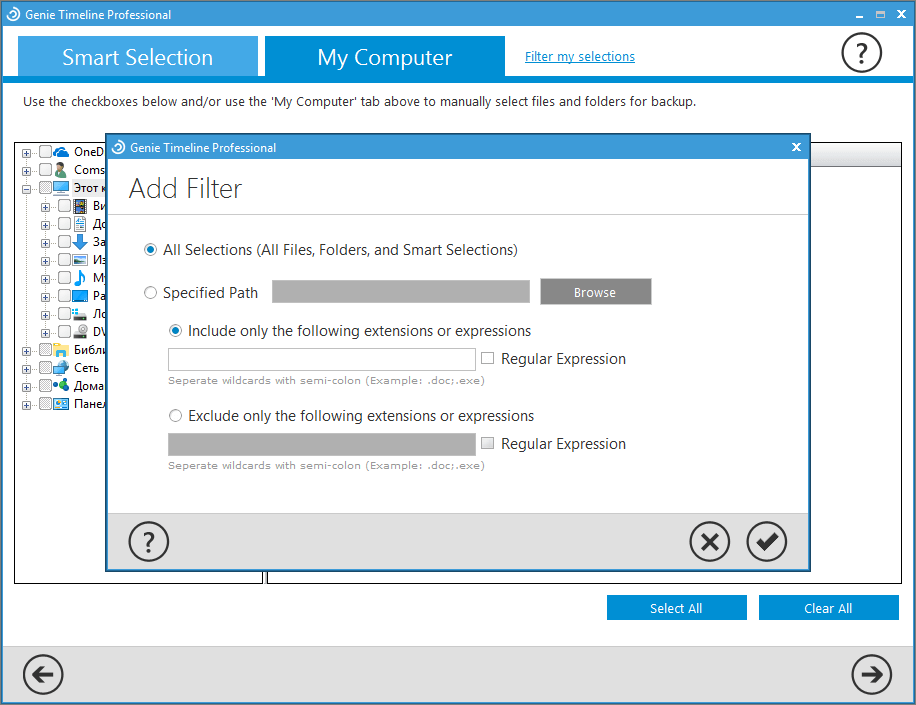This screenshot has width=916, height=705.
Task: Expand the Control Panel tree node
Action: pyautogui.click(x=26, y=405)
